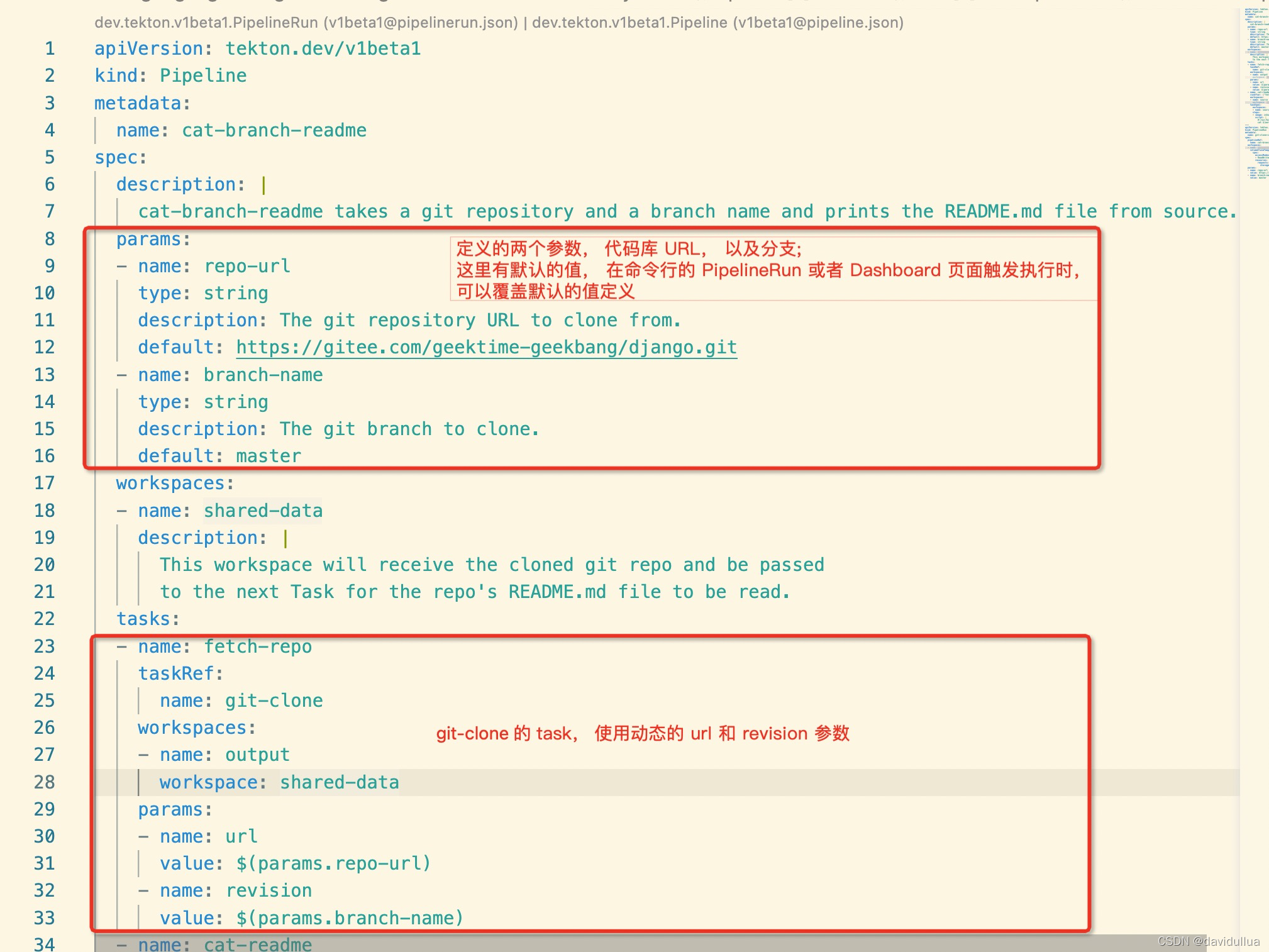Click the 'cat-readme' task name on line 34
Screen dimensions: 1269x952
[x=257, y=944]
